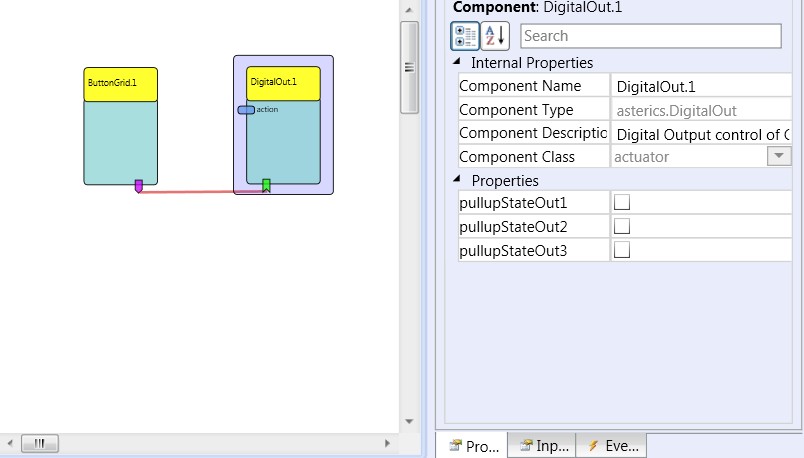Click the Component Type value asterics.DigitalOut
Screen dimensions: 804x458
point(701,110)
